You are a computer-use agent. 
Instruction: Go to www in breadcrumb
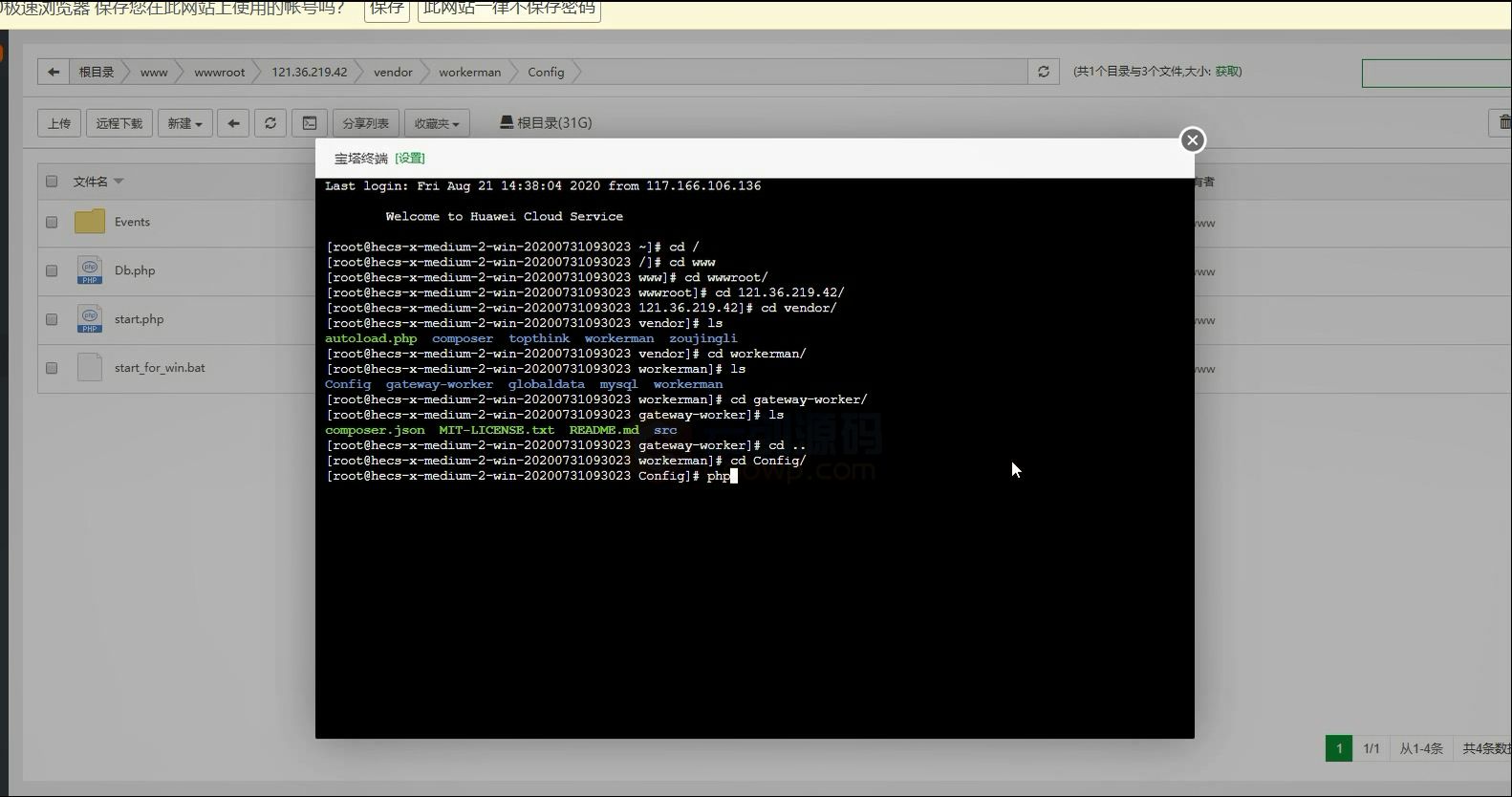point(154,72)
